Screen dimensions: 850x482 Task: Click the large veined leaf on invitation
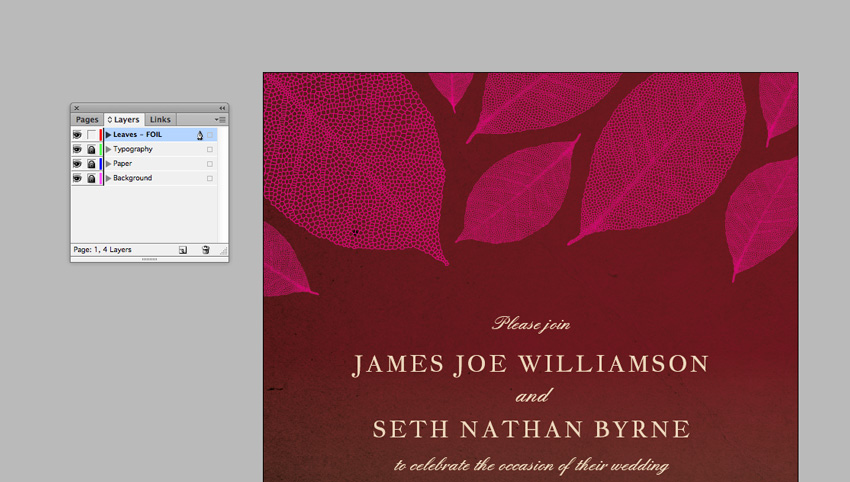click(x=355, y=168)
